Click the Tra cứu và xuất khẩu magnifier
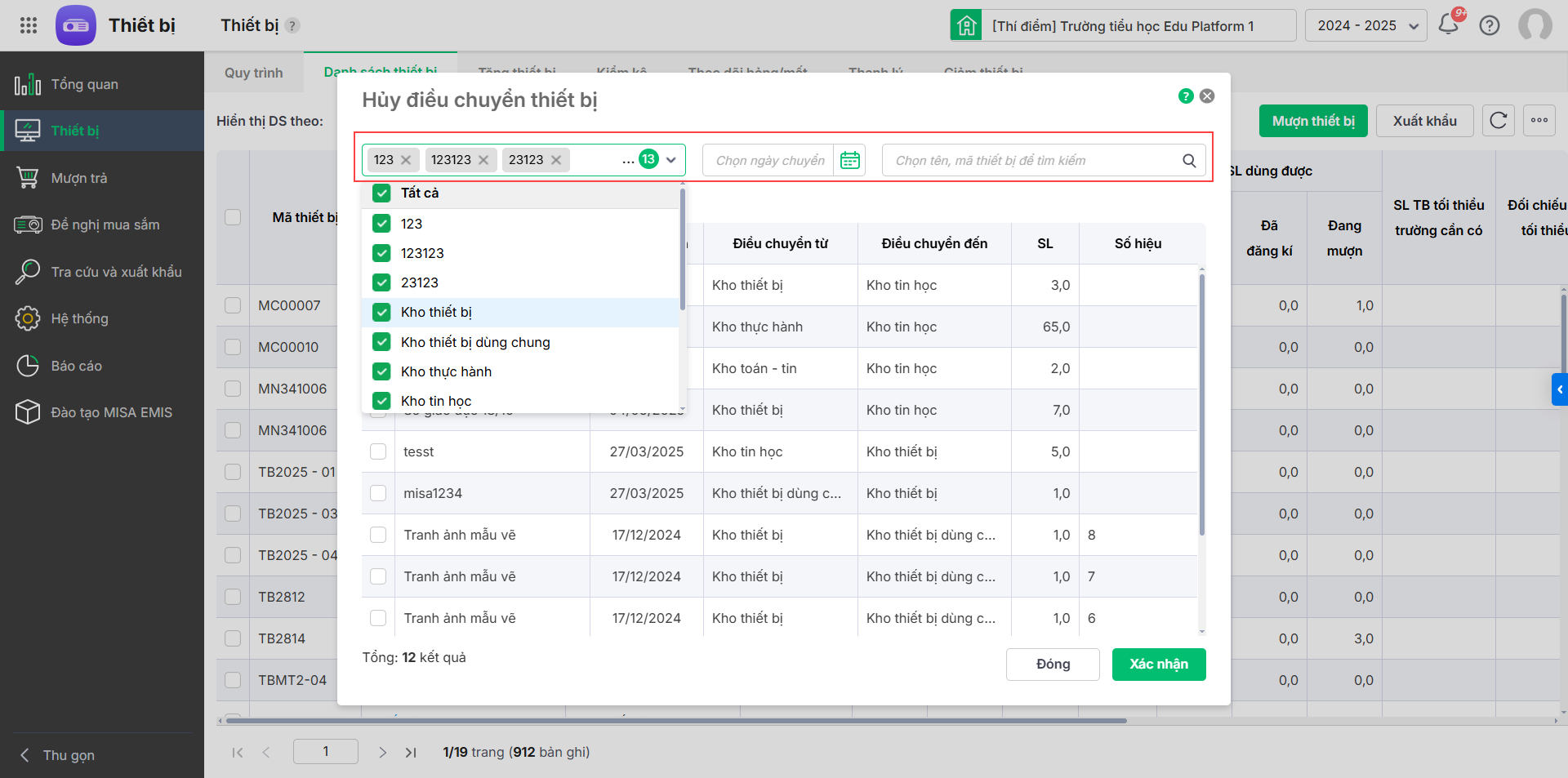The height and width of the screenshot is (778, 1568). (28, 272)
